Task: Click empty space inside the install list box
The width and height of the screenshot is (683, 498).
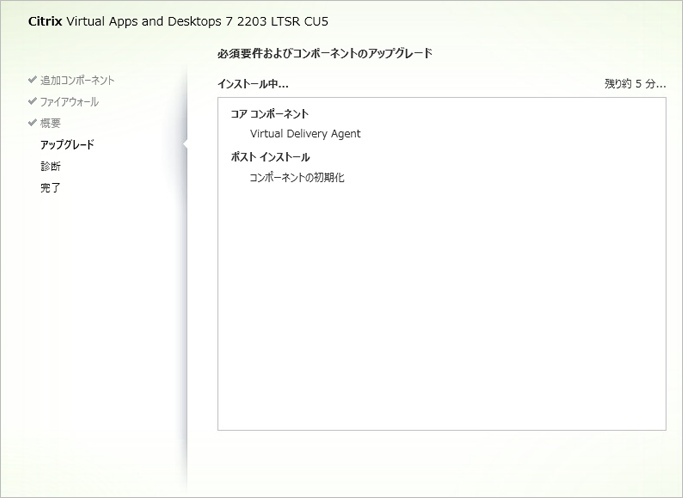Action: point(440,320)
